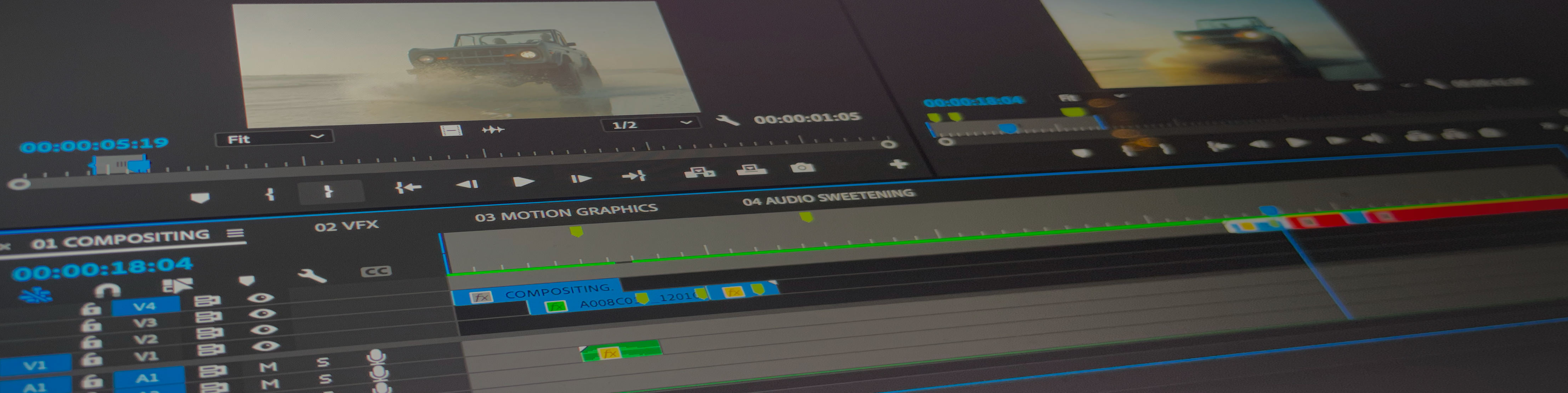Toggle Linked Selection in timeline
The image size is (1568, 393).
pos(177,285)
